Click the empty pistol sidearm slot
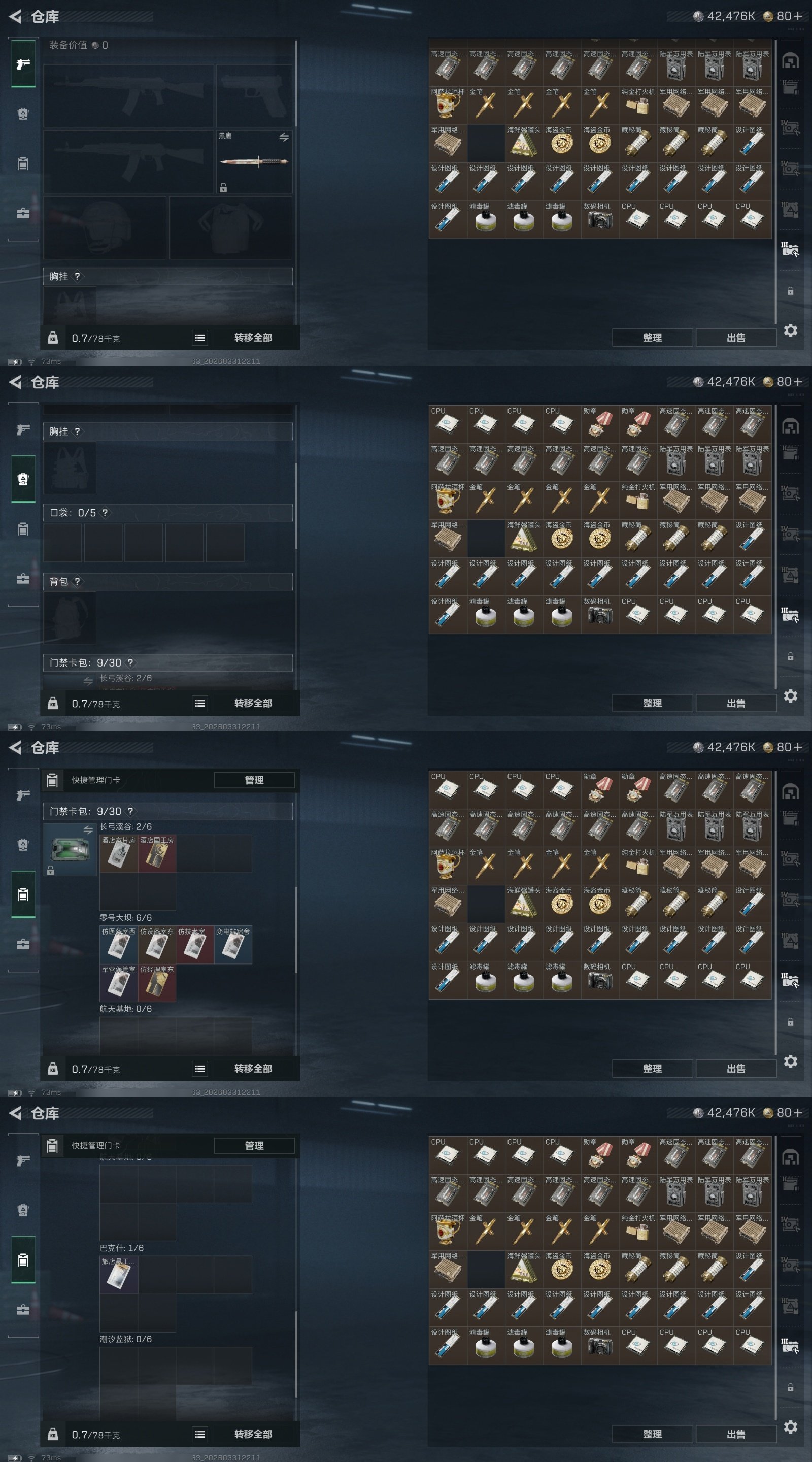Screen dimensions: 812x1462 pos(254,95)
